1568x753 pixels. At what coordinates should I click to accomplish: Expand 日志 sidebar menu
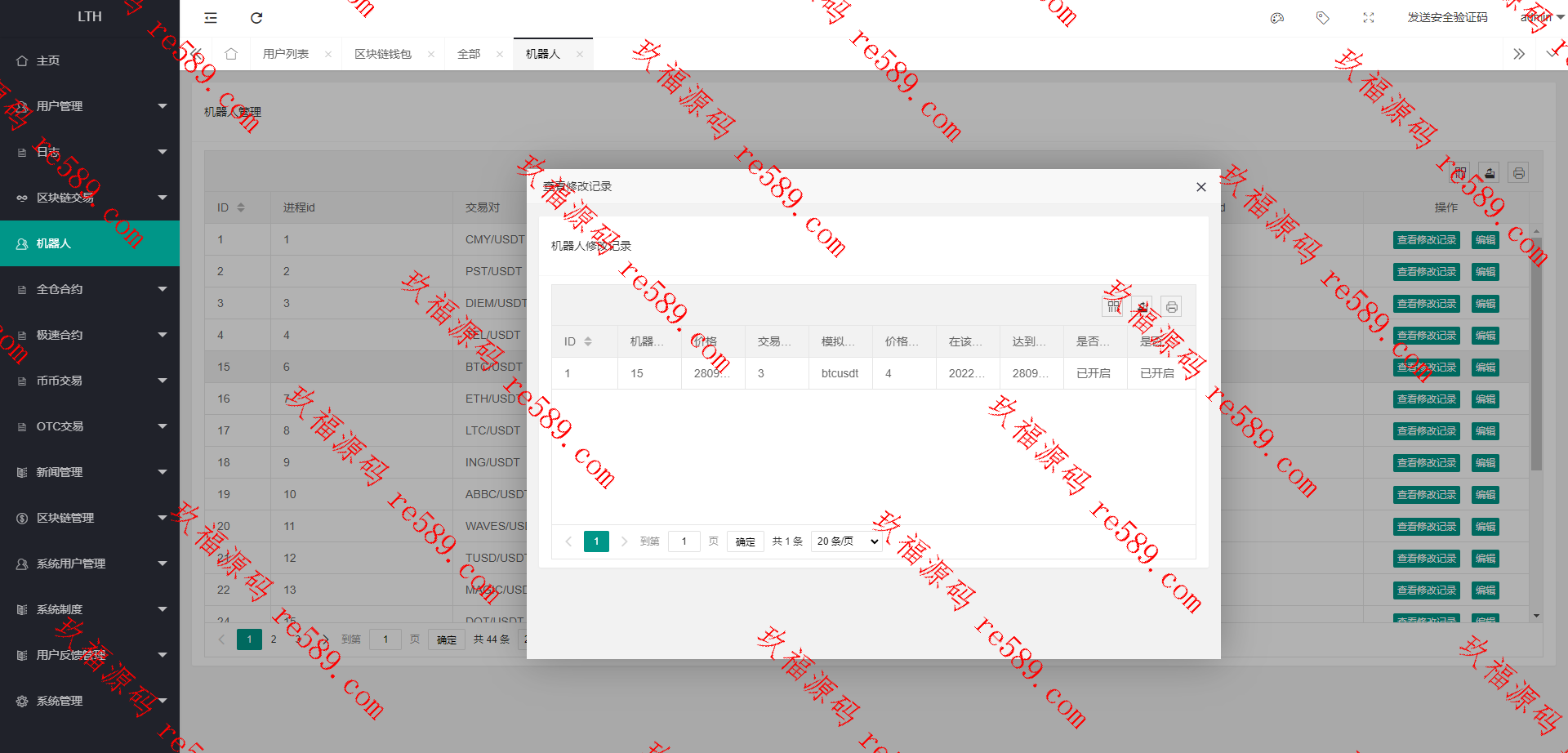click(x=90, y=152)
